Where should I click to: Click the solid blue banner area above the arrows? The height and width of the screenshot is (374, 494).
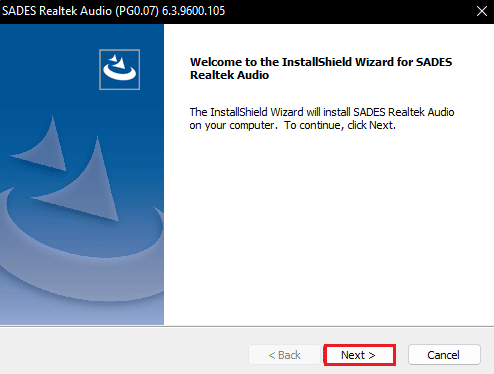point(50,67)
